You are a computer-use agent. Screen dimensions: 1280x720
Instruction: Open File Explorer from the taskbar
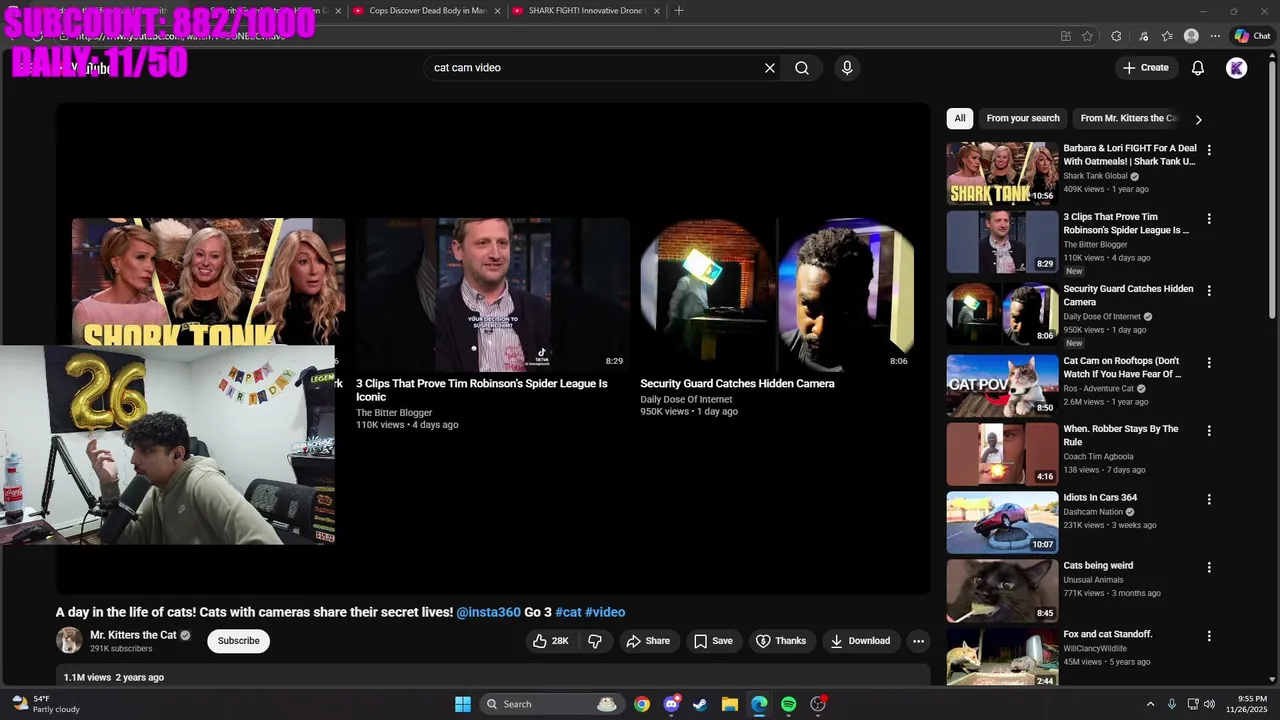click(730, 704)
